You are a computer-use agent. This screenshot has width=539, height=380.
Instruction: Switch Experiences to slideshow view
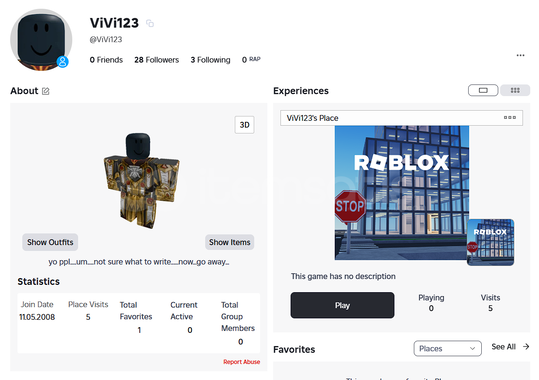click(x=483, y=90)
